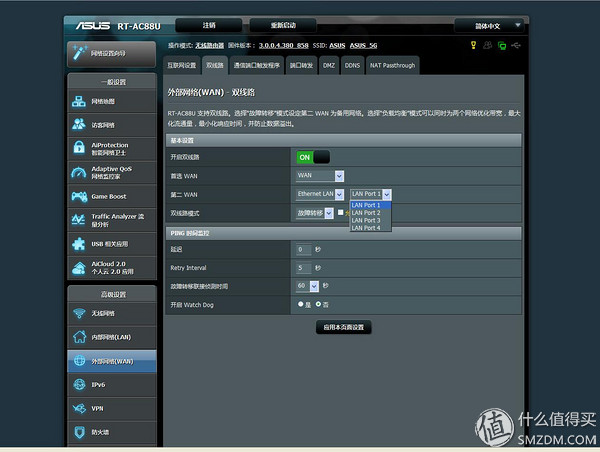Image resolution: width=600 pixels, height=452 pixels.
Task: Open Game Boost gamepad icon
Action: pyautogui.click(x=79, y=196)
